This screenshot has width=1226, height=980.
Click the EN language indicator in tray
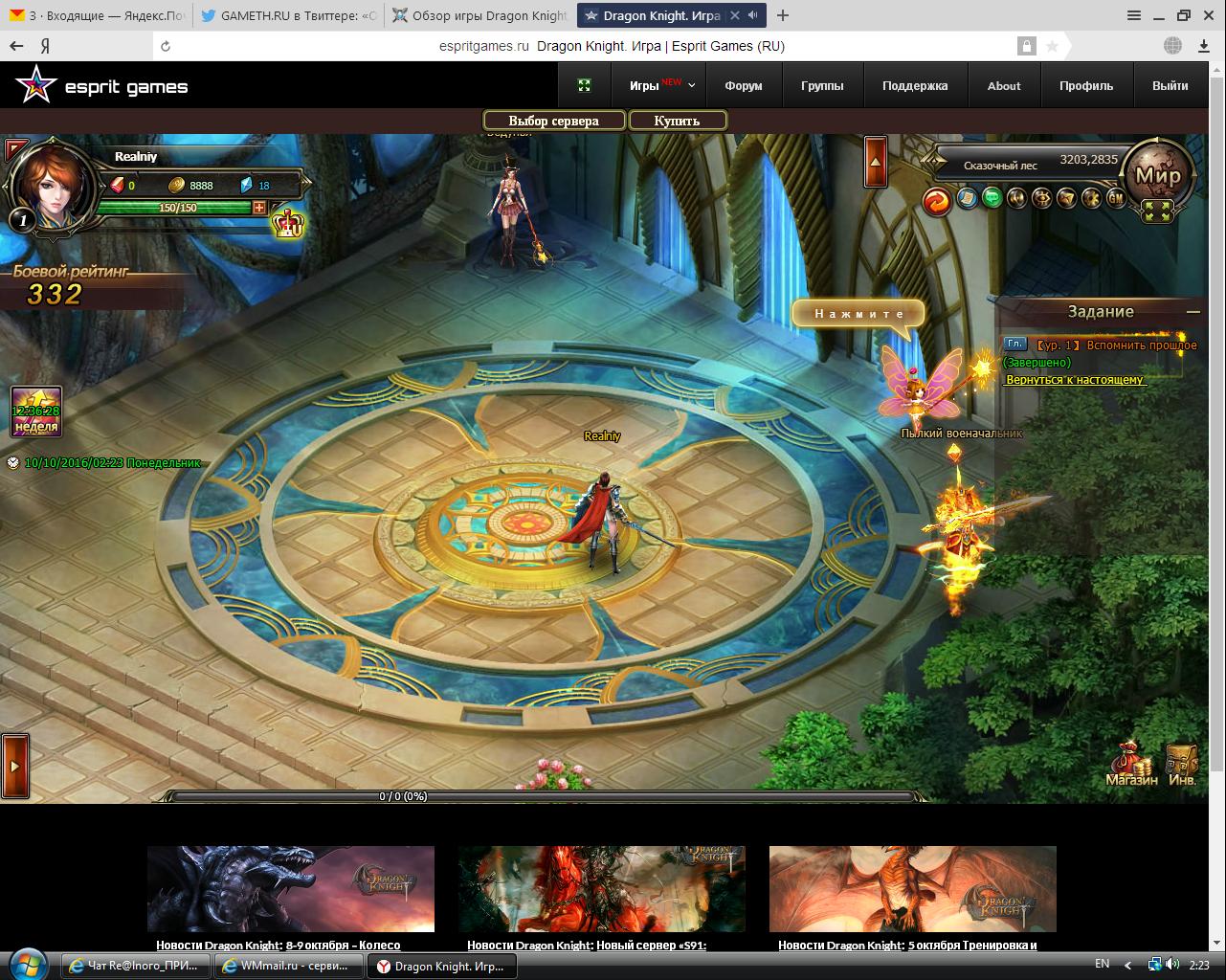1102,964
